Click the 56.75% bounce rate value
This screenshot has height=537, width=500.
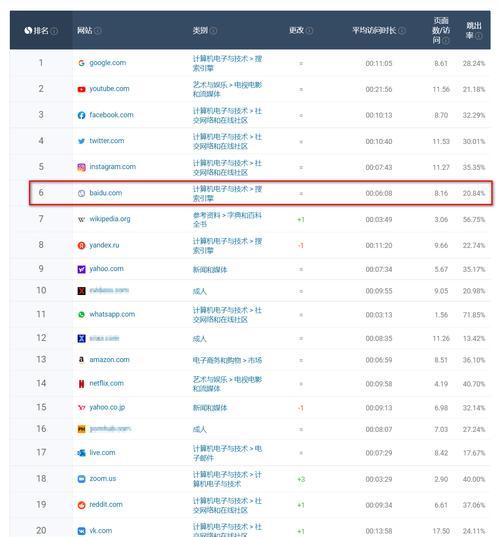point(474,220)
